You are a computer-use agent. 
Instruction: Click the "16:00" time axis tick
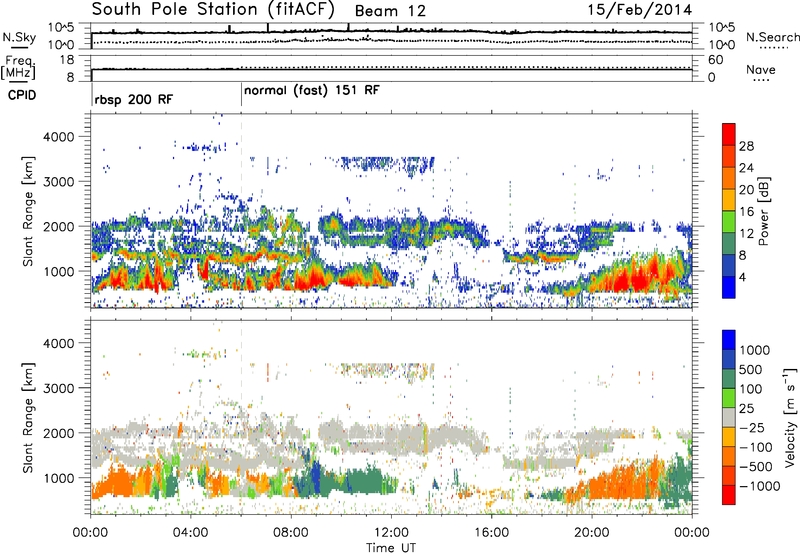[491, 533]
